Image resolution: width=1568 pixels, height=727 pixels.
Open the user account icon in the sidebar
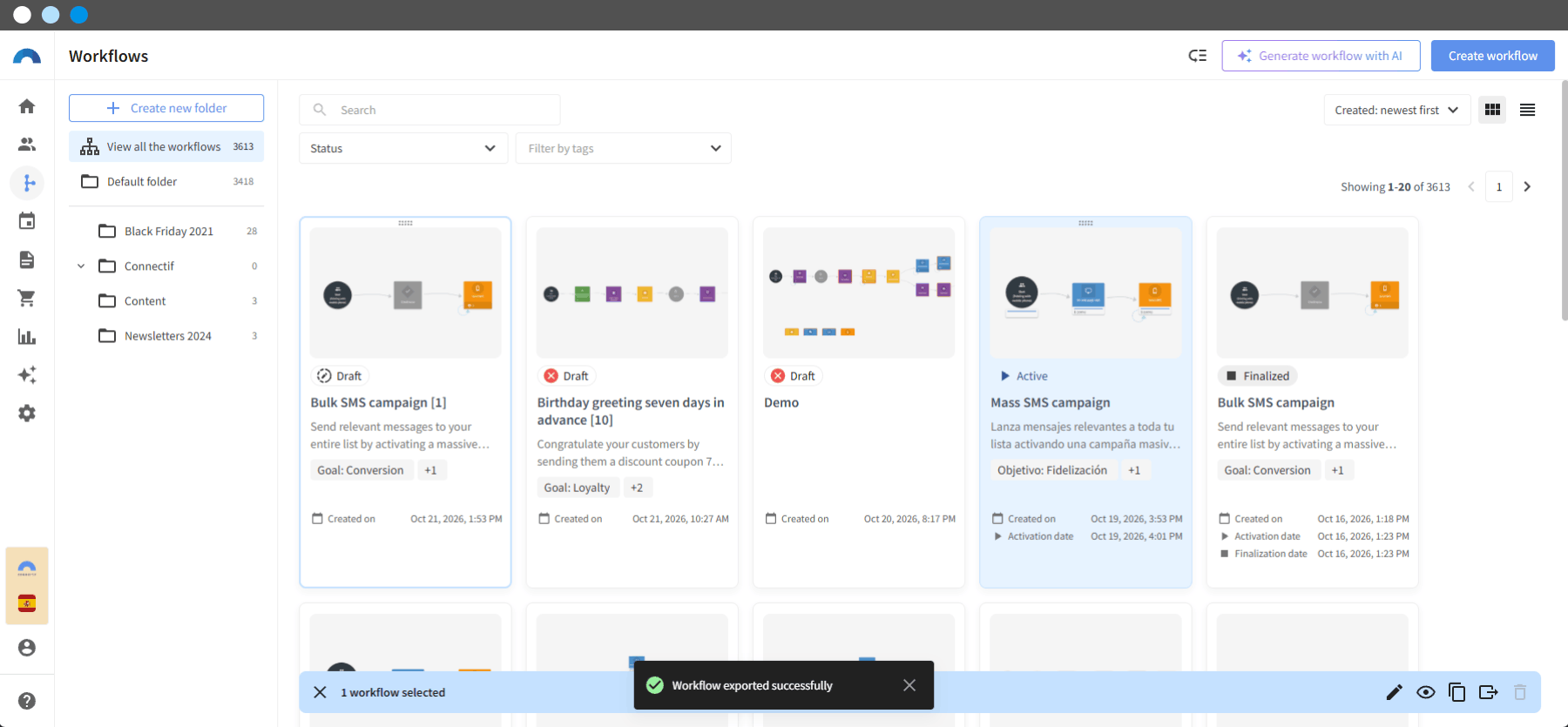[x=27, y=648]
